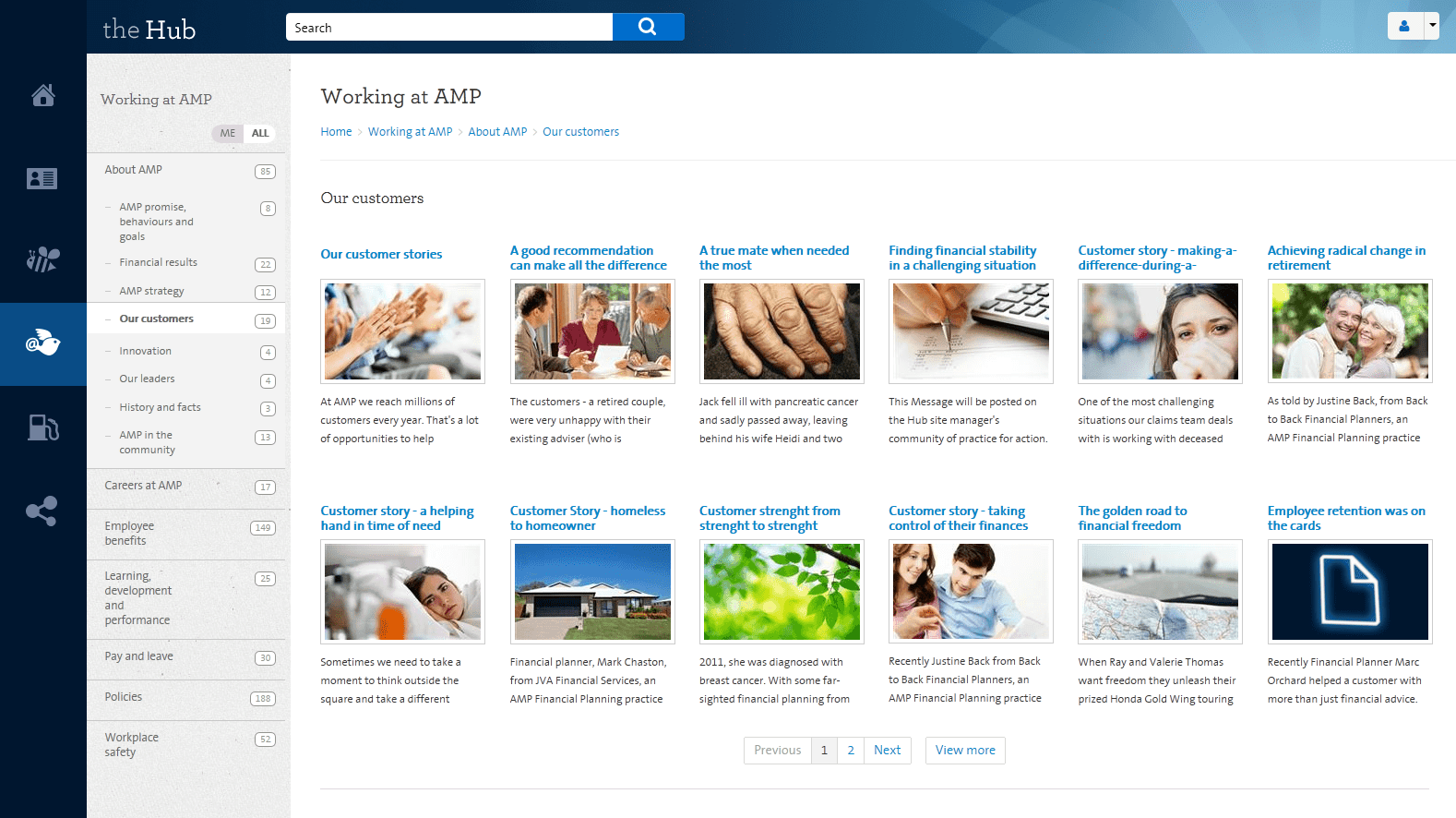
Task: Open the calculator and pen thumbnail
Action: [x=971, y=331]
